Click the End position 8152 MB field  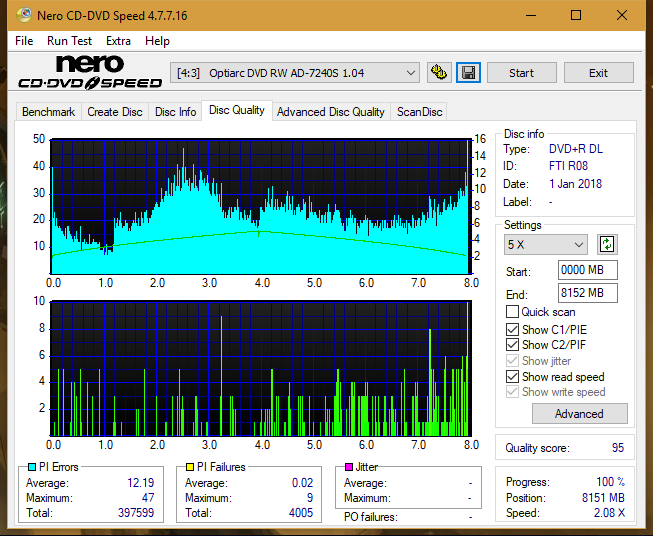pos(587,293)
